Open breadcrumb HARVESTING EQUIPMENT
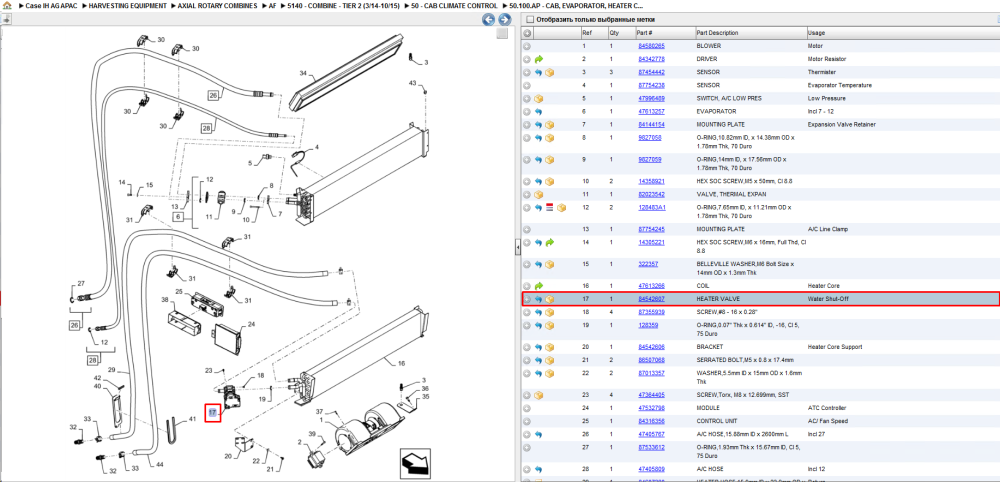 pyautogui.click(x=129, y=5)
